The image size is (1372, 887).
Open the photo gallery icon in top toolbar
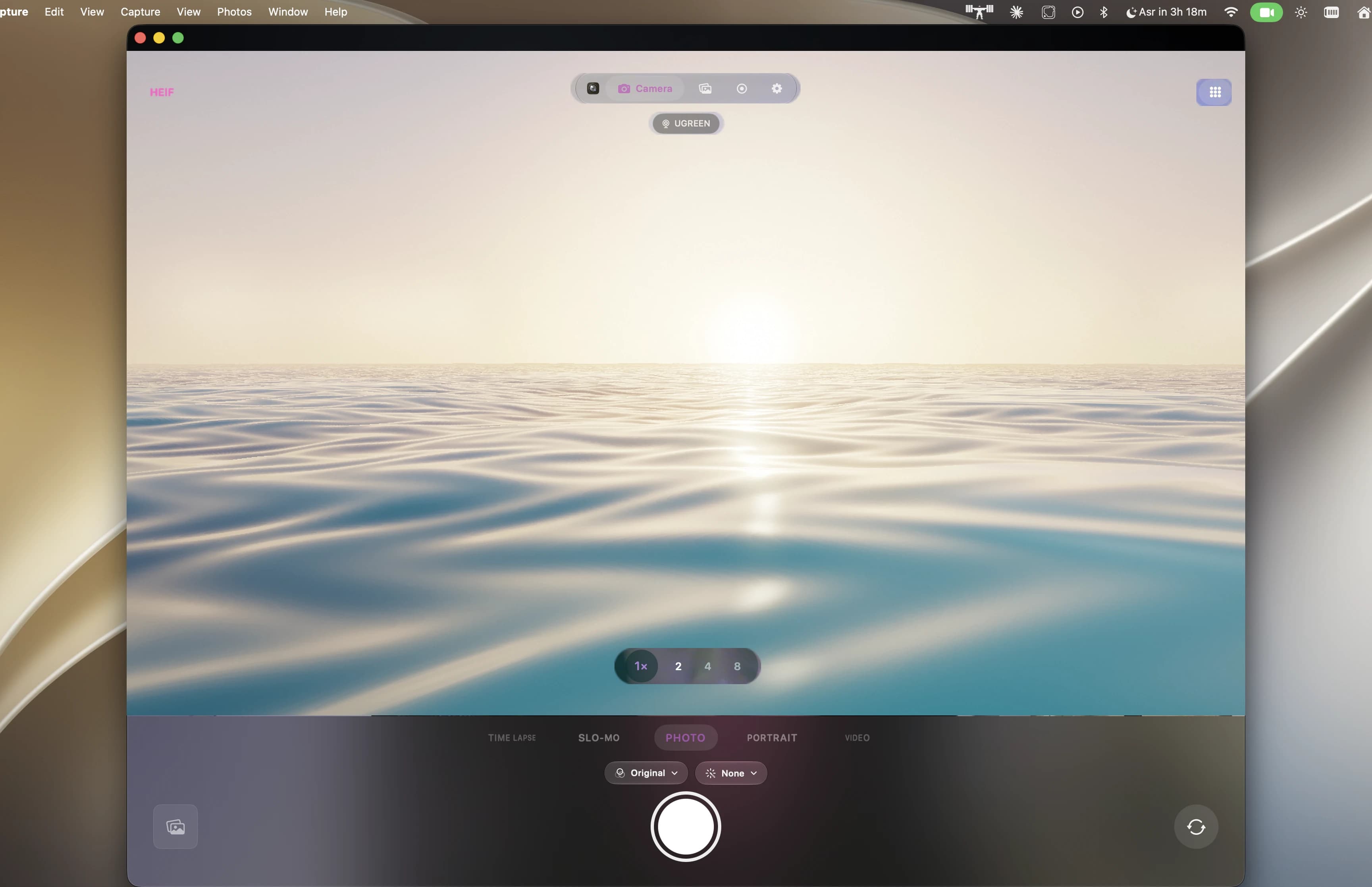point(705,89)
